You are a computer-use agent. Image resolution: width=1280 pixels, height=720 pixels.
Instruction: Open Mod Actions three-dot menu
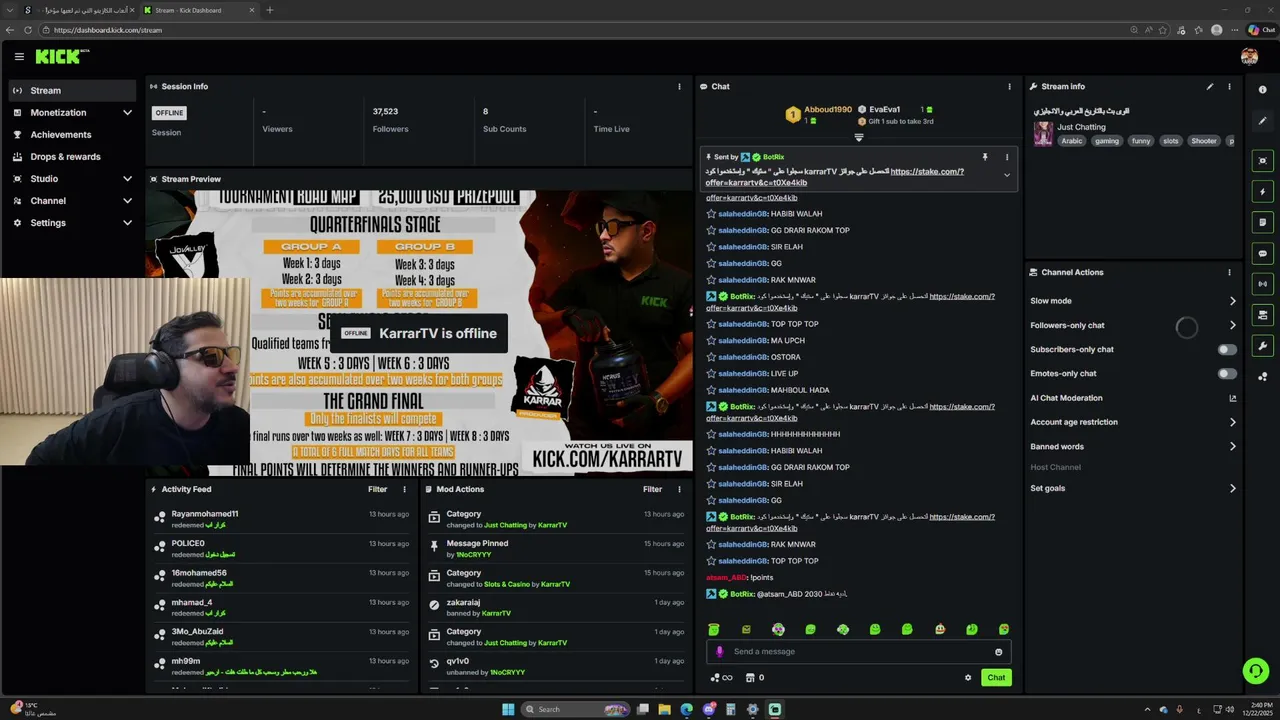tap(680, 489)
